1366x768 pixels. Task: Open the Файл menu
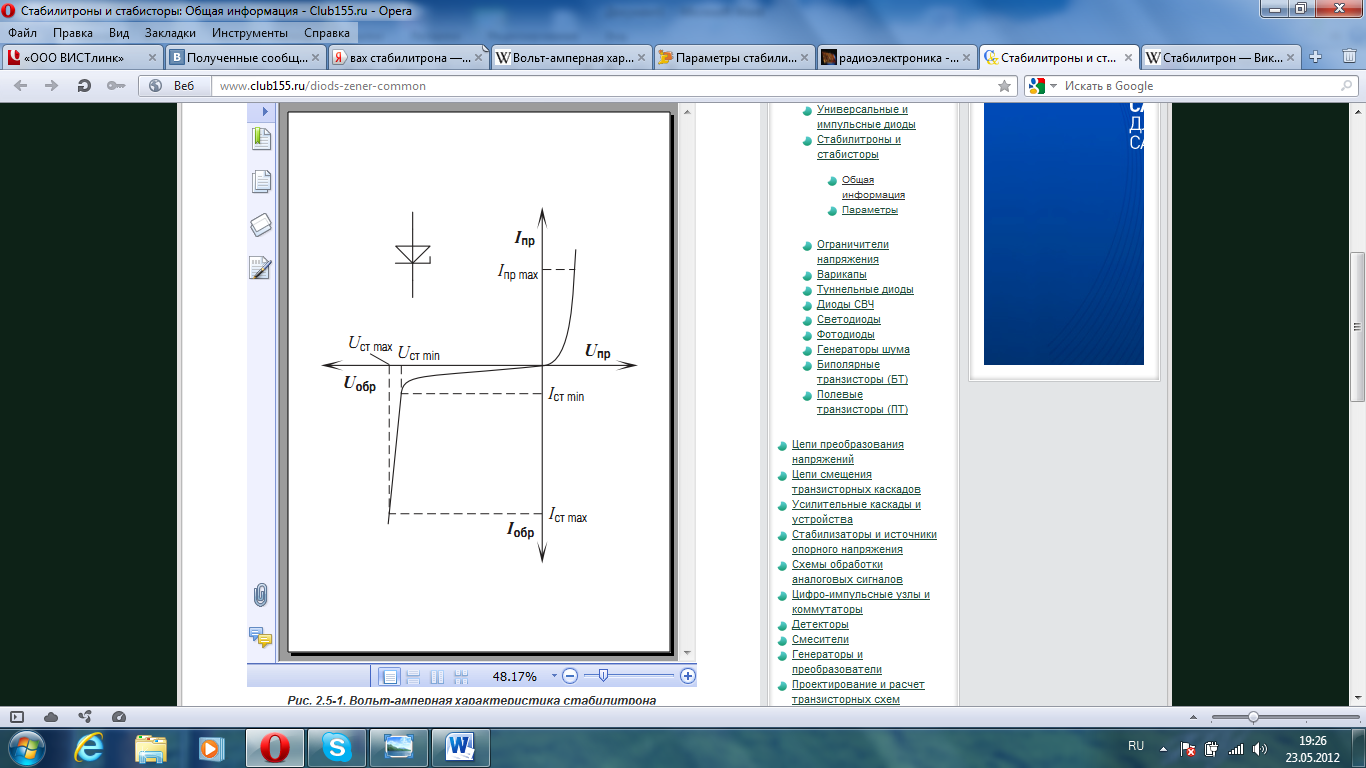click(x=22, y=33)
